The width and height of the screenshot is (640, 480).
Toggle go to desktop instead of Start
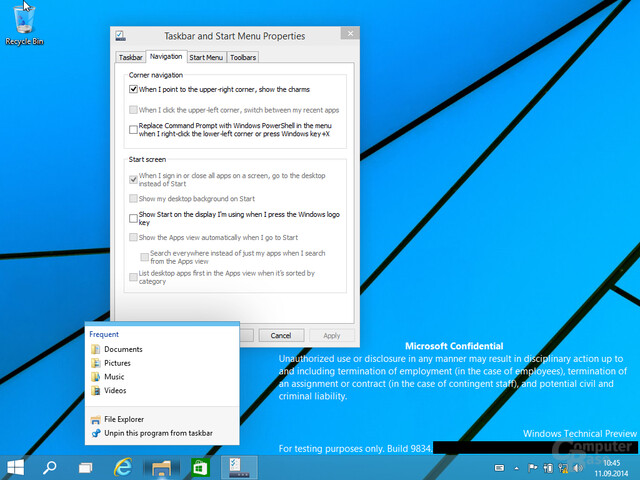click(x=133, y=180)
